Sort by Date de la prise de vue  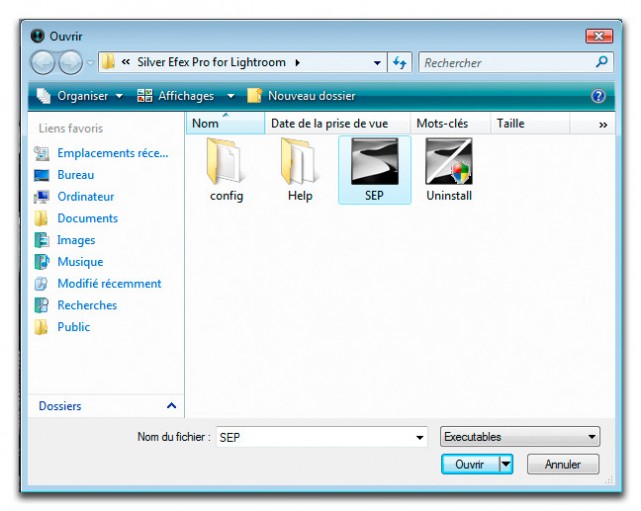pos(338,123)
